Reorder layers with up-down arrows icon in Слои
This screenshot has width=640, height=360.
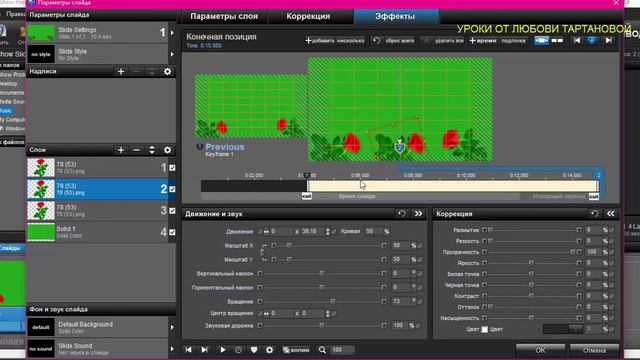pos(152,150)
